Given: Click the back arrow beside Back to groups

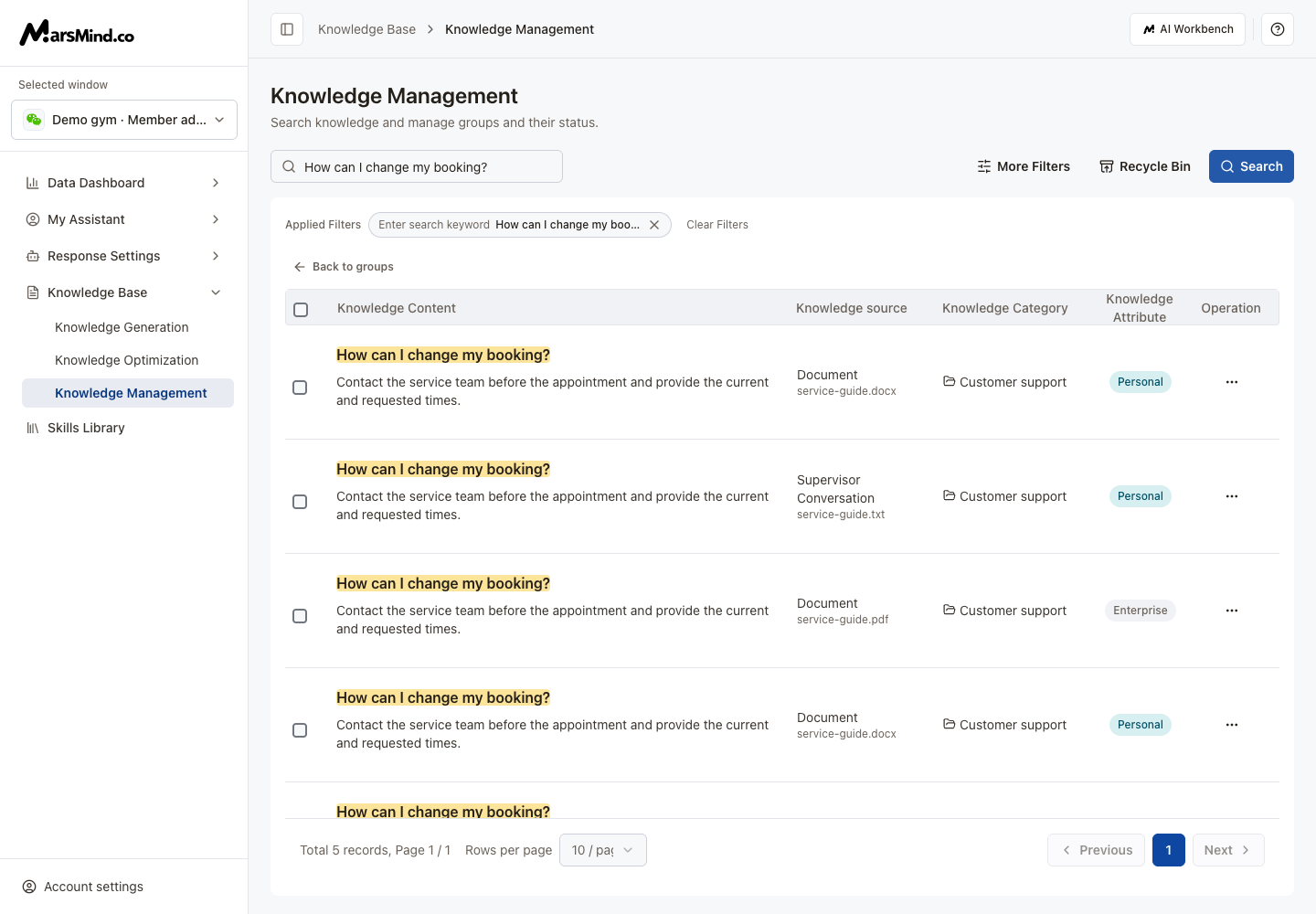Looking at the screenshot, I should pos(299,267).
